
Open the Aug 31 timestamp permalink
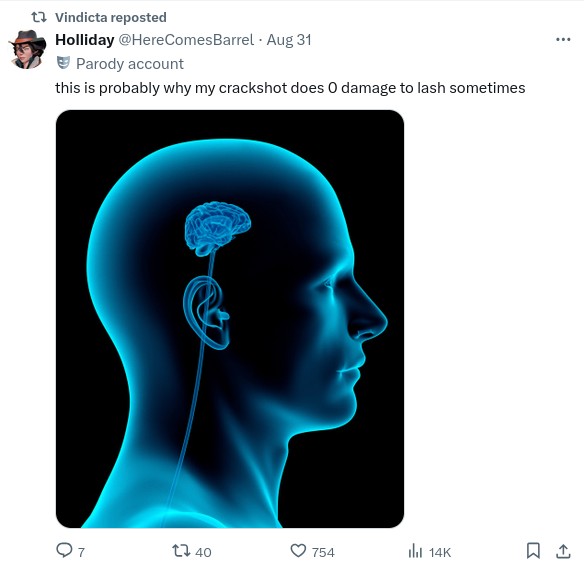289,40
